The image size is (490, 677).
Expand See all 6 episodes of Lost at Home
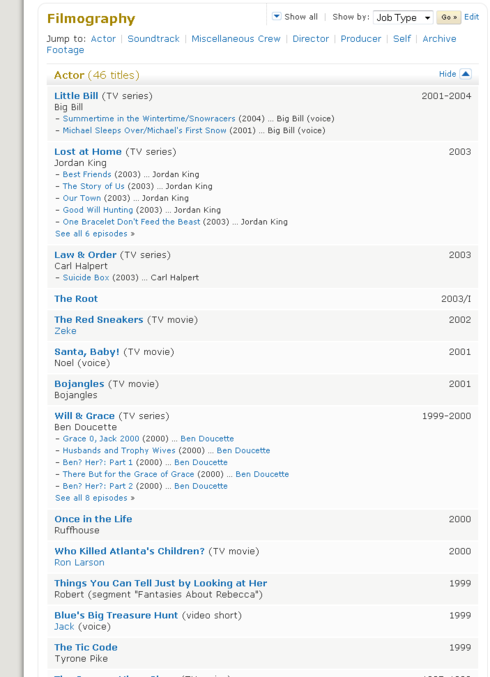click(x=95, y=234)
